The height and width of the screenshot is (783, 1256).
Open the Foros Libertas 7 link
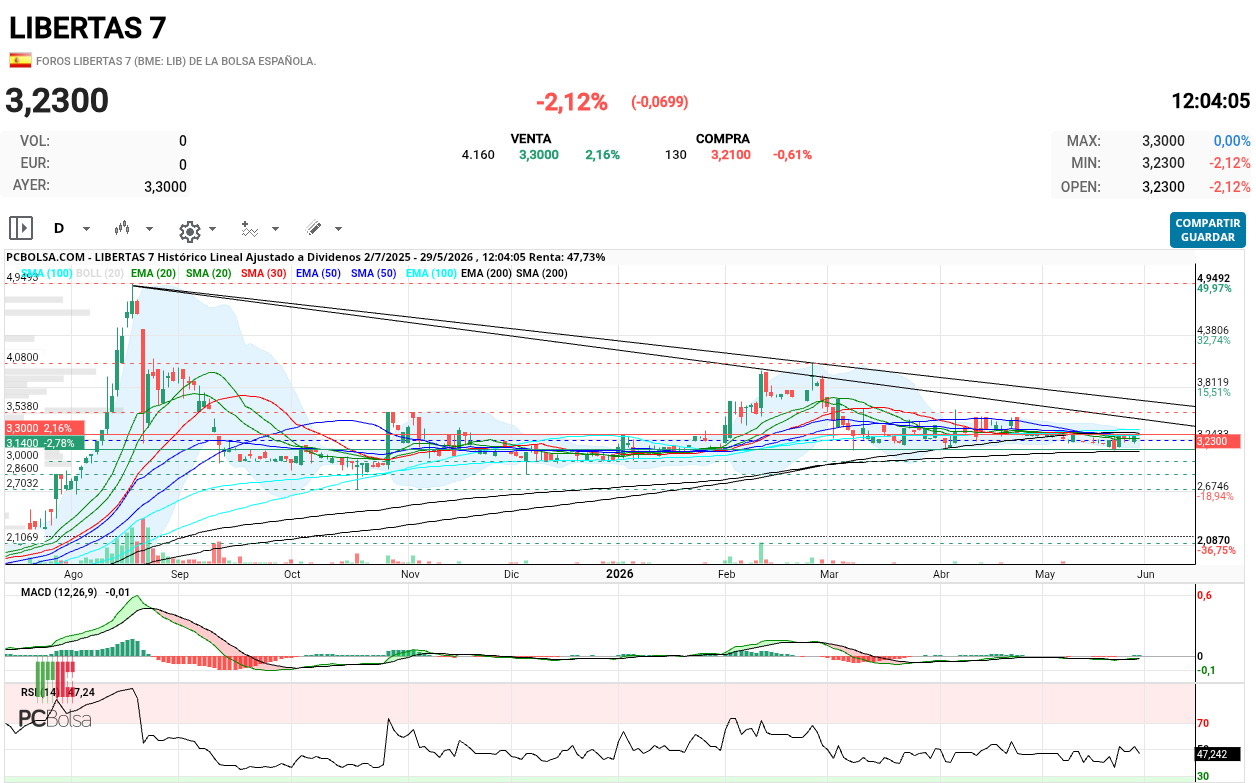(x=176, y=61)
